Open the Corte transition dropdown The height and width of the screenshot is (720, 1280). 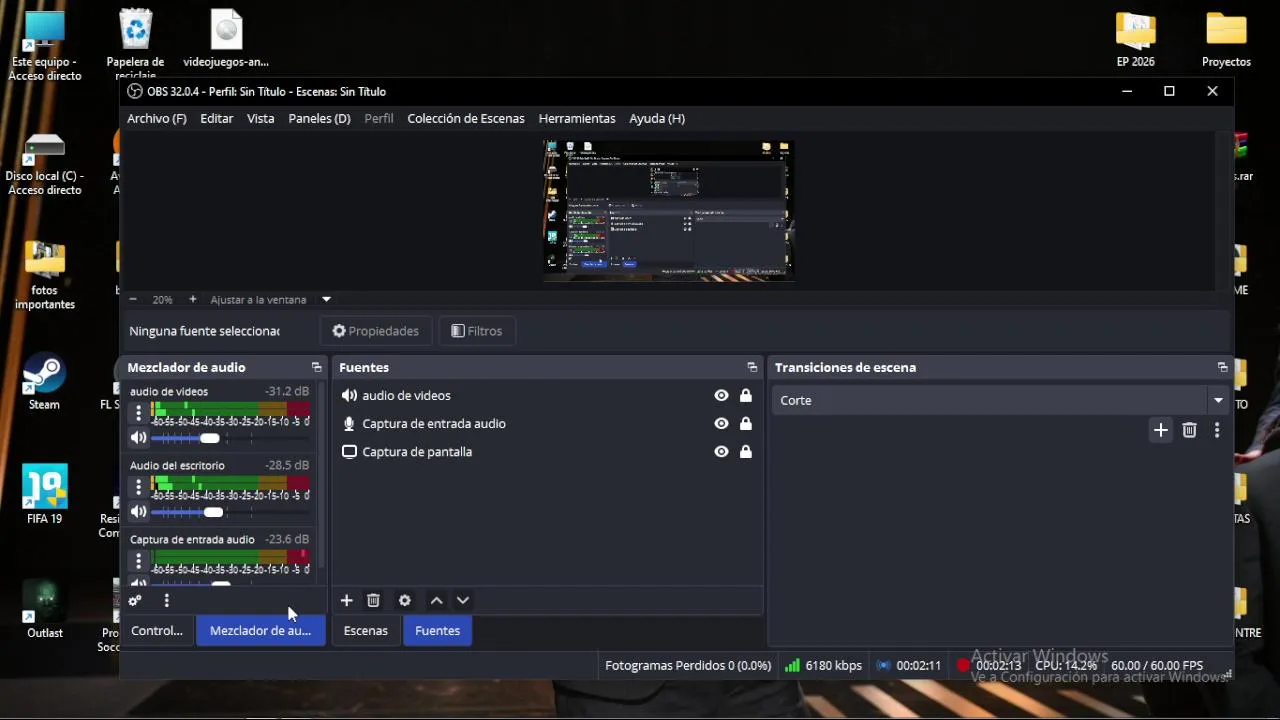(x=1001, y=400)
